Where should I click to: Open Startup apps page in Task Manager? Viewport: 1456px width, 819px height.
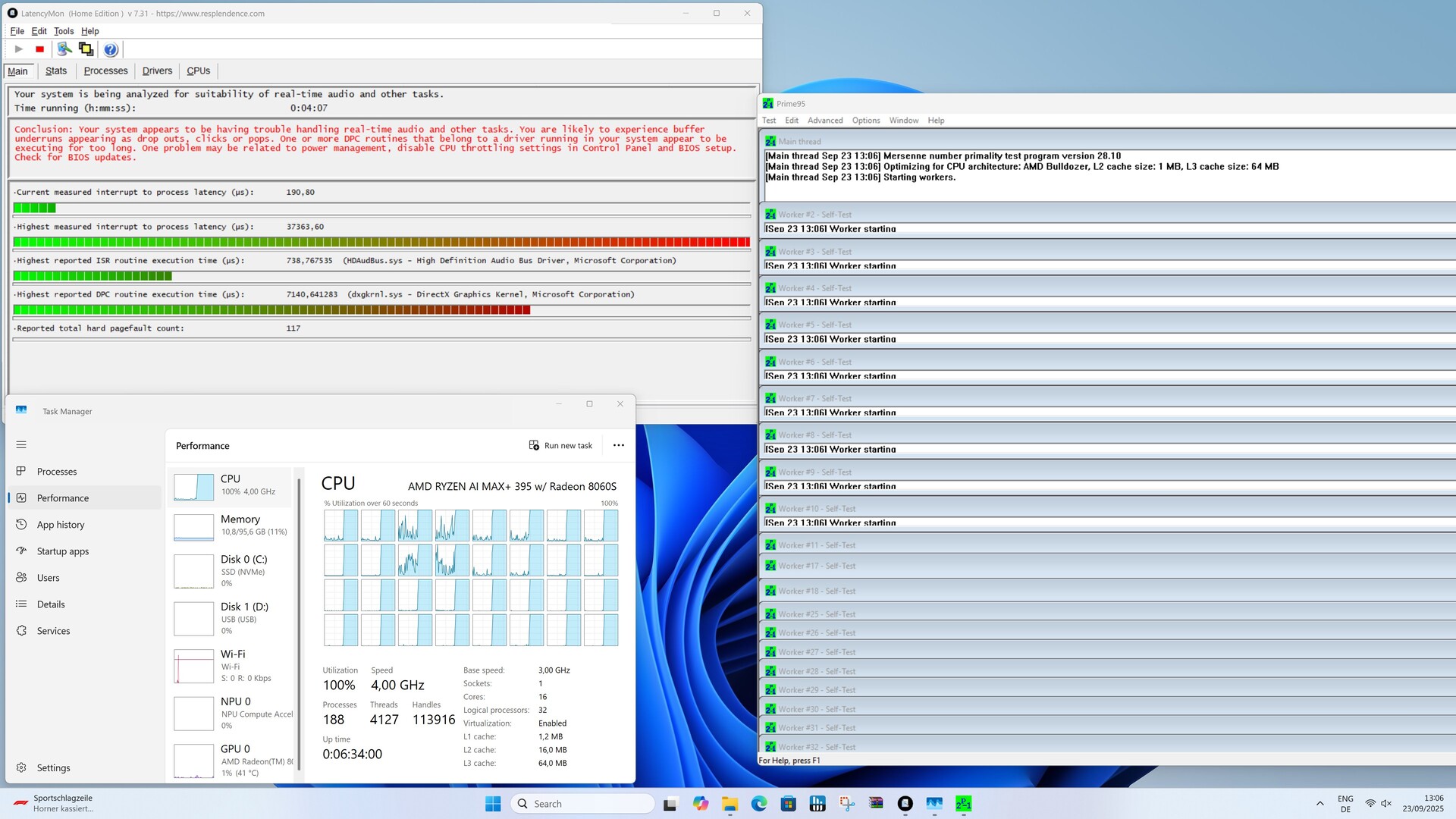click(x=63, y=551)
